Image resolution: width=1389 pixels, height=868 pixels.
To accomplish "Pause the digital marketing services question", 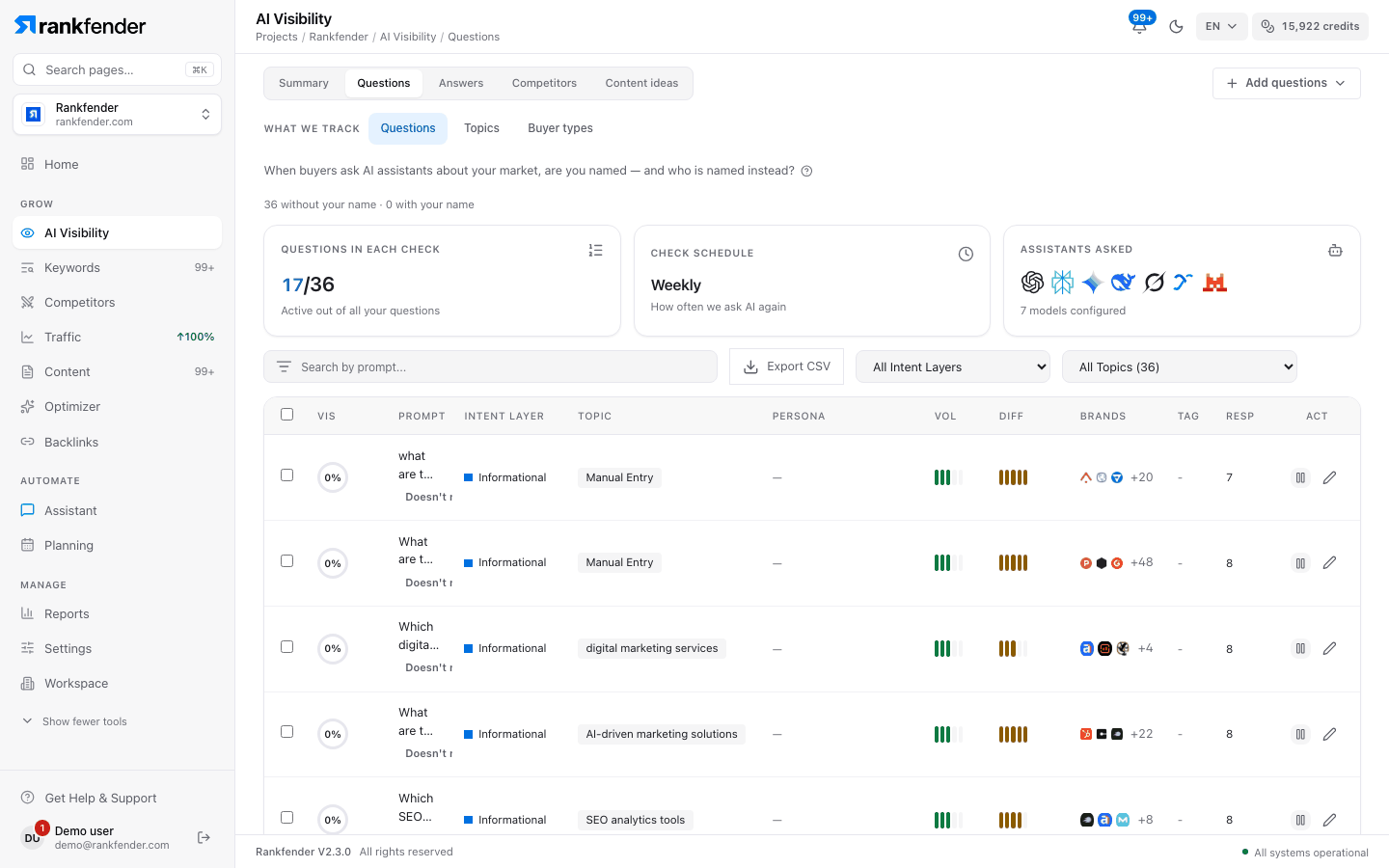I will coord(1300,649).
